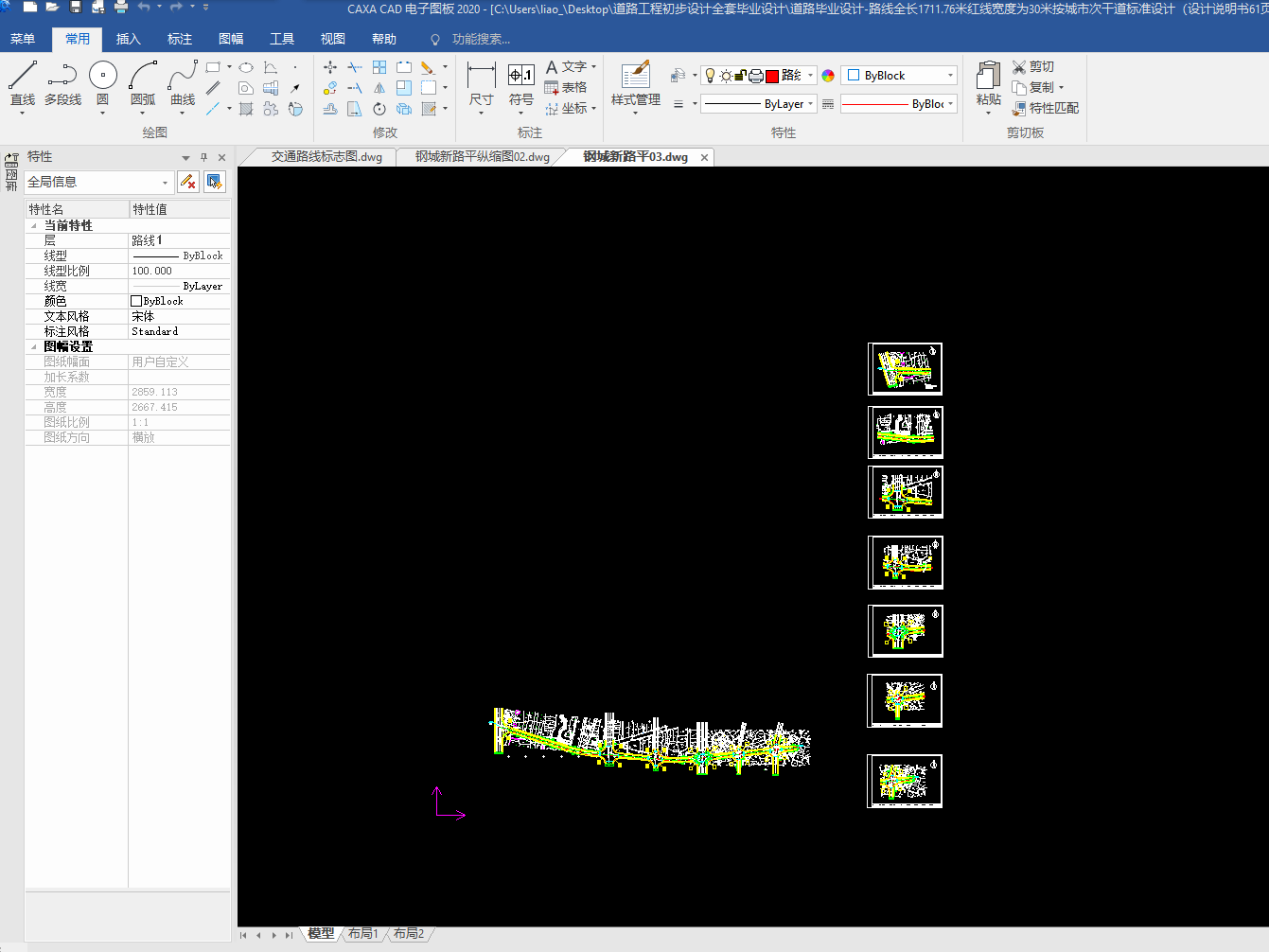
Task: Collapse the 当前特性 section
Action: tap(34, 226)
